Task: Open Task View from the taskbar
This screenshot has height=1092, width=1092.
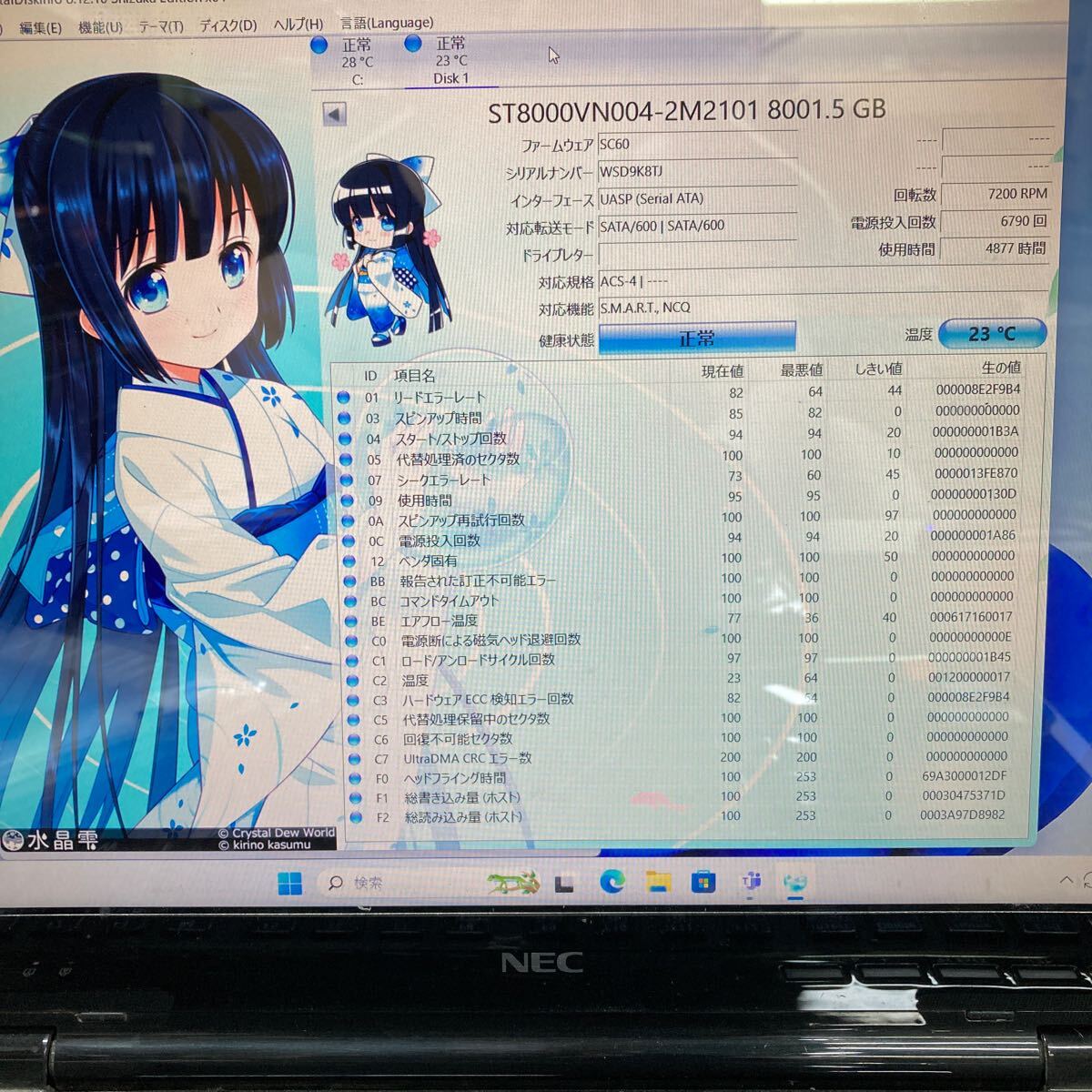Action: pos(564,883)
